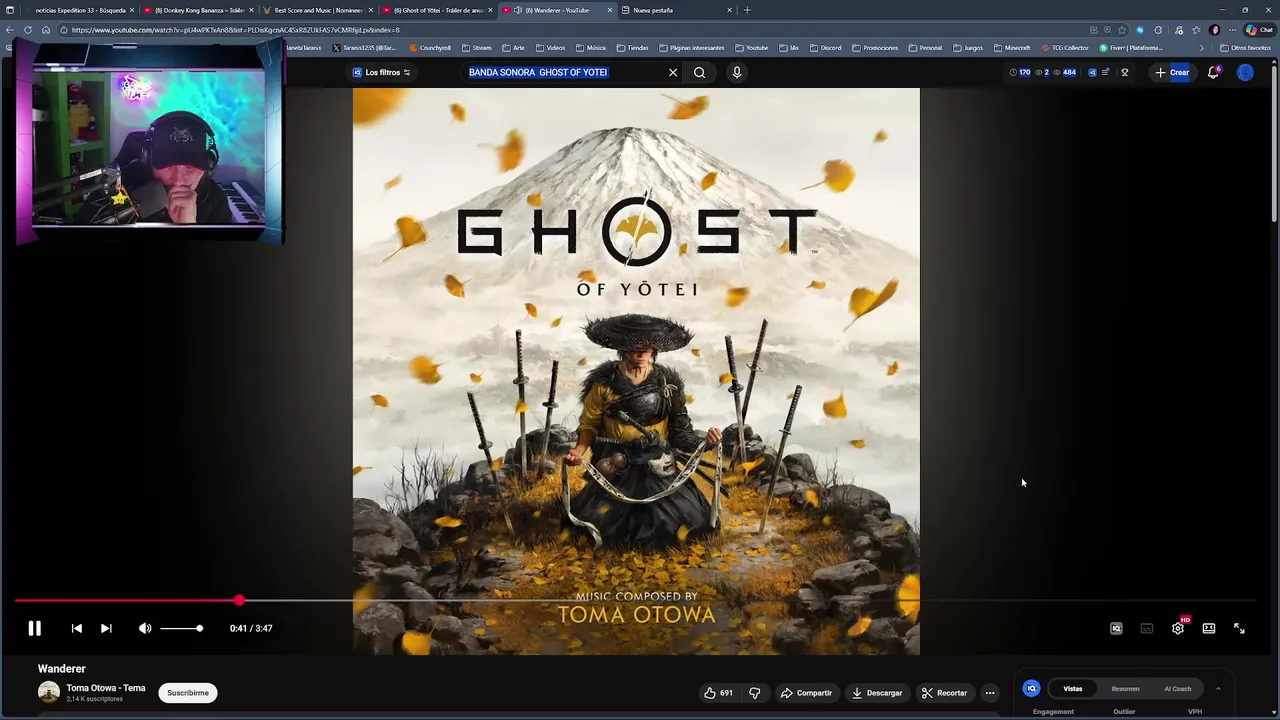Image resolution: width=1280 pixels, height=720 pixels.
Task: Collapse the IQ panel chevron
Action: point(1218,689)
